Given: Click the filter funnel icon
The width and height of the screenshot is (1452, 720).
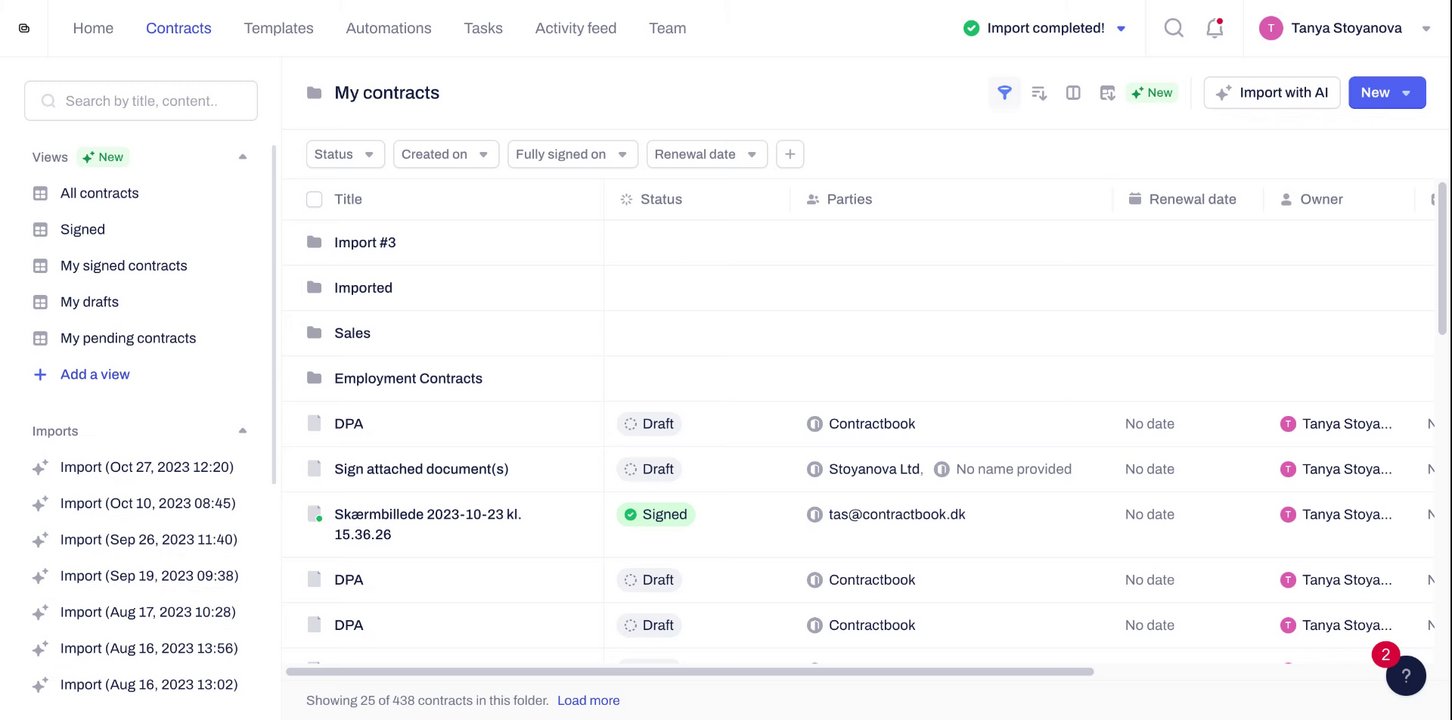Looking at the screenshot, I should coord(1004,93).
